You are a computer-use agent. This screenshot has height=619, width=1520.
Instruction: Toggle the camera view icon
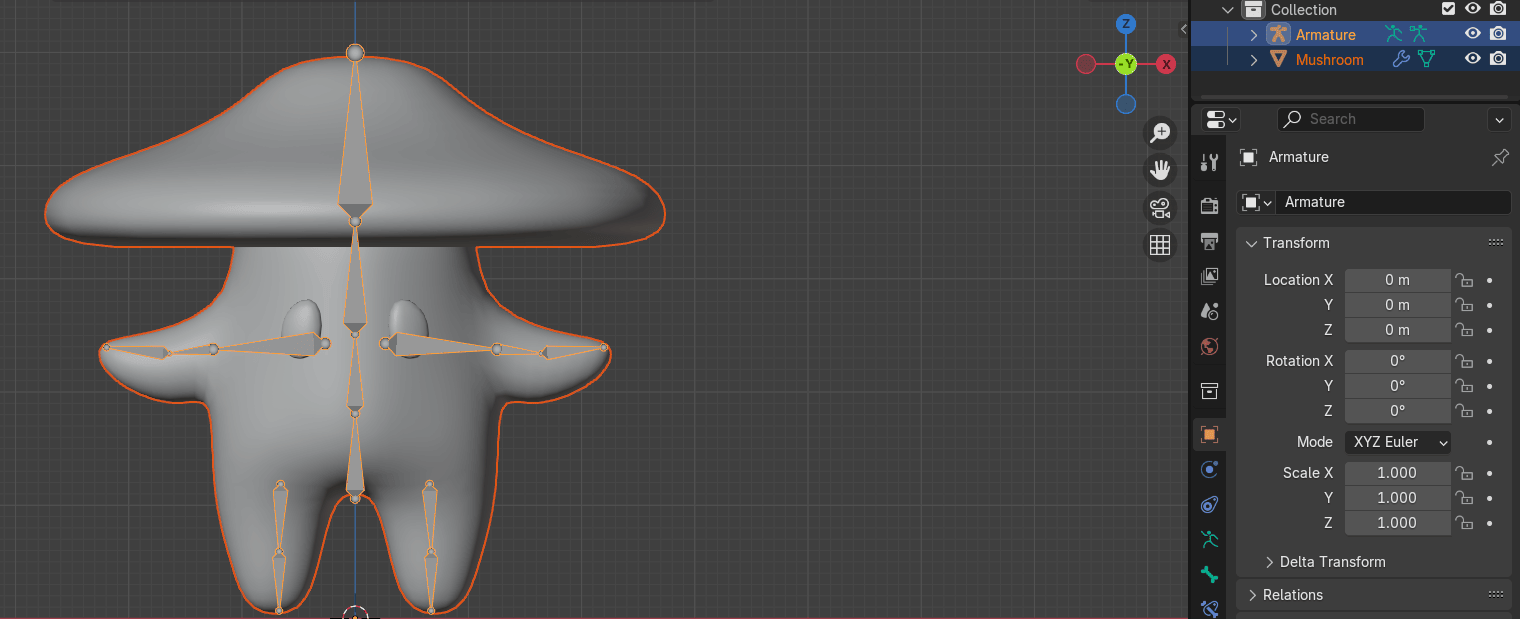point(1160,208)
